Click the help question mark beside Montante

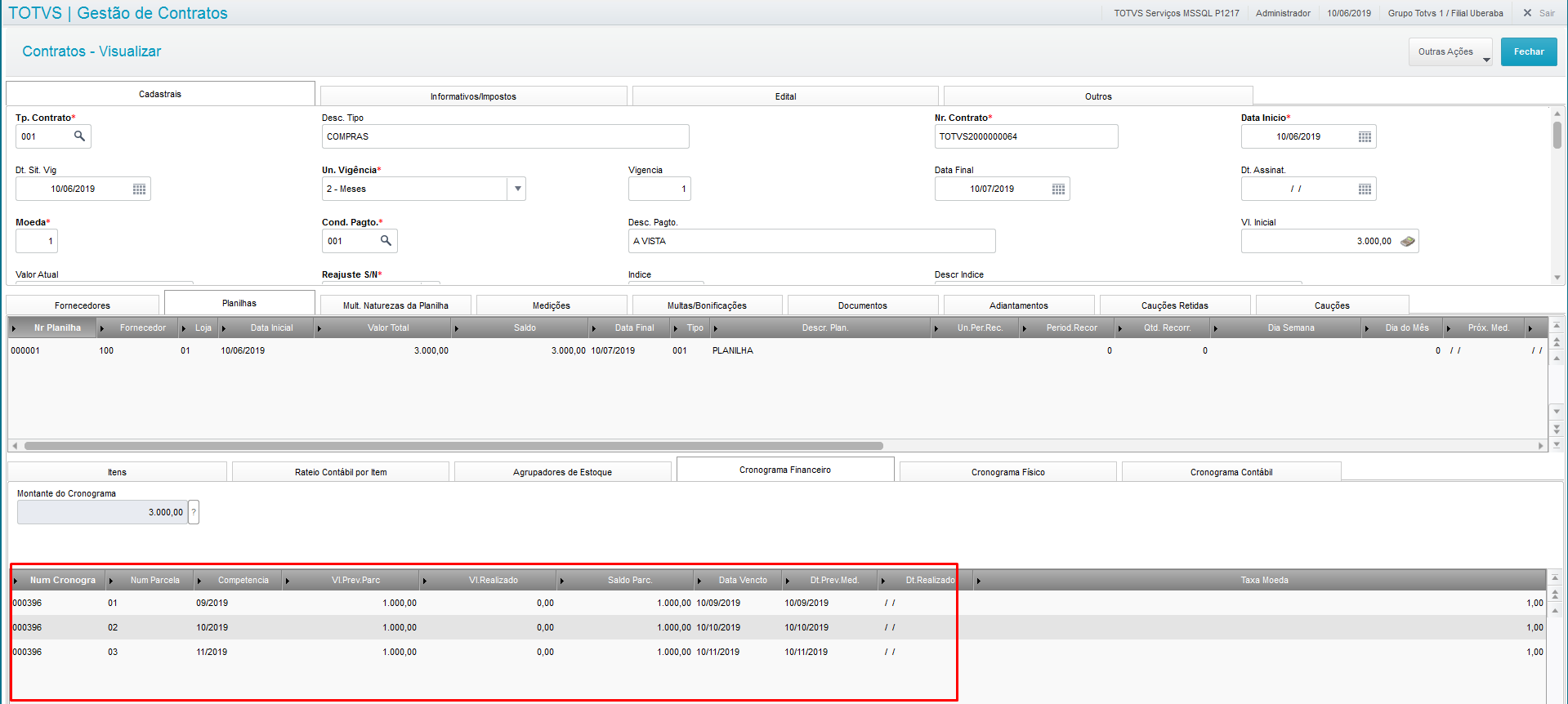pos(194,512)
